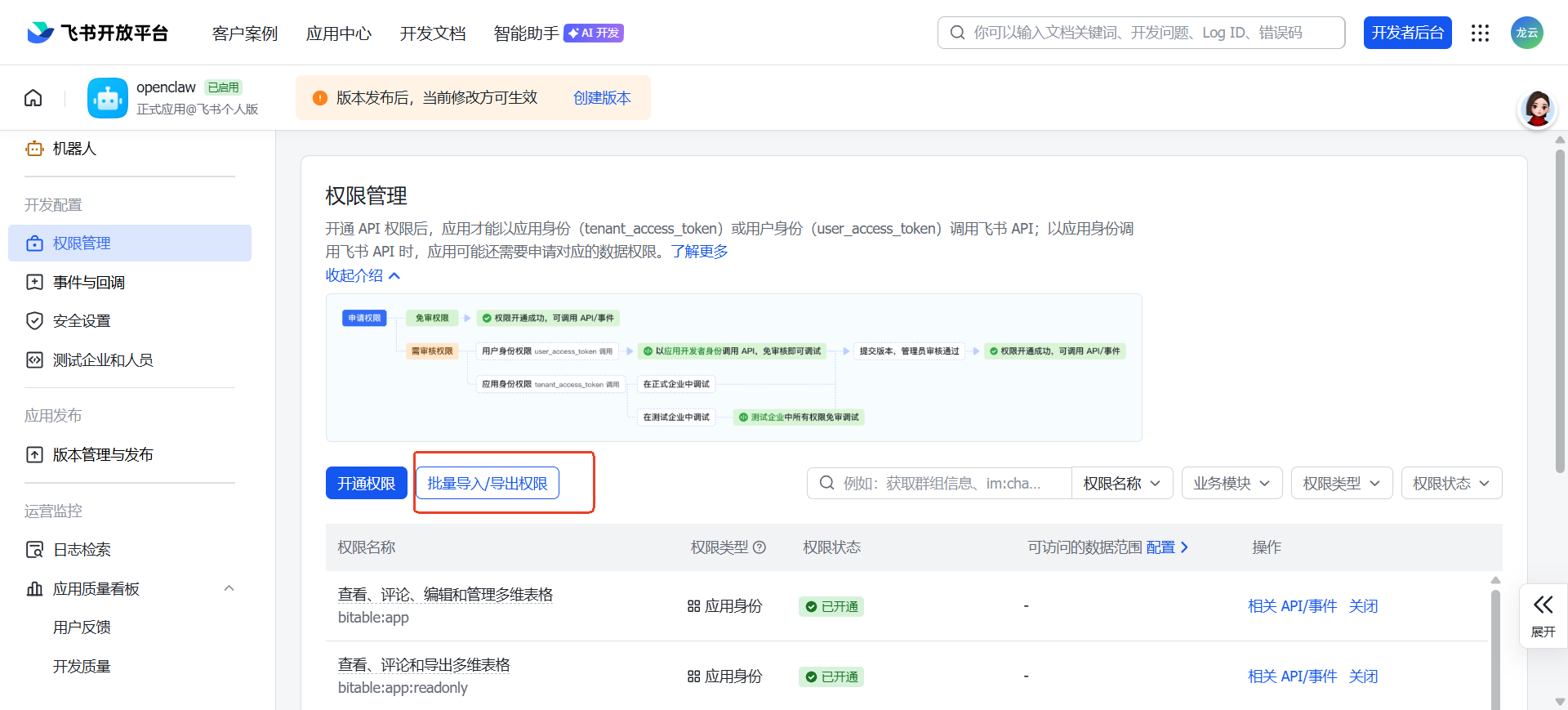This screenshot has height=710, width=1568.
Task: Open the floating assistant avatar
Action: 1537,109
